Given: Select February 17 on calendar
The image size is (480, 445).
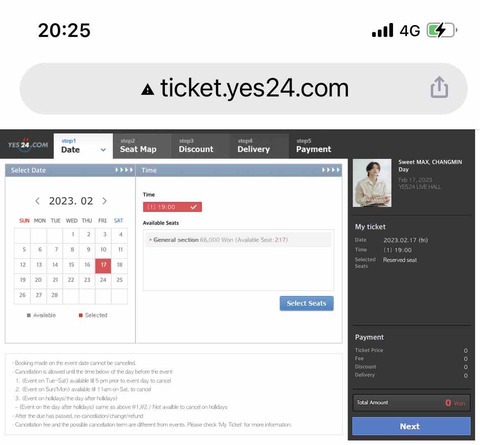Looking at the screenshot, I should click(103, 266).
